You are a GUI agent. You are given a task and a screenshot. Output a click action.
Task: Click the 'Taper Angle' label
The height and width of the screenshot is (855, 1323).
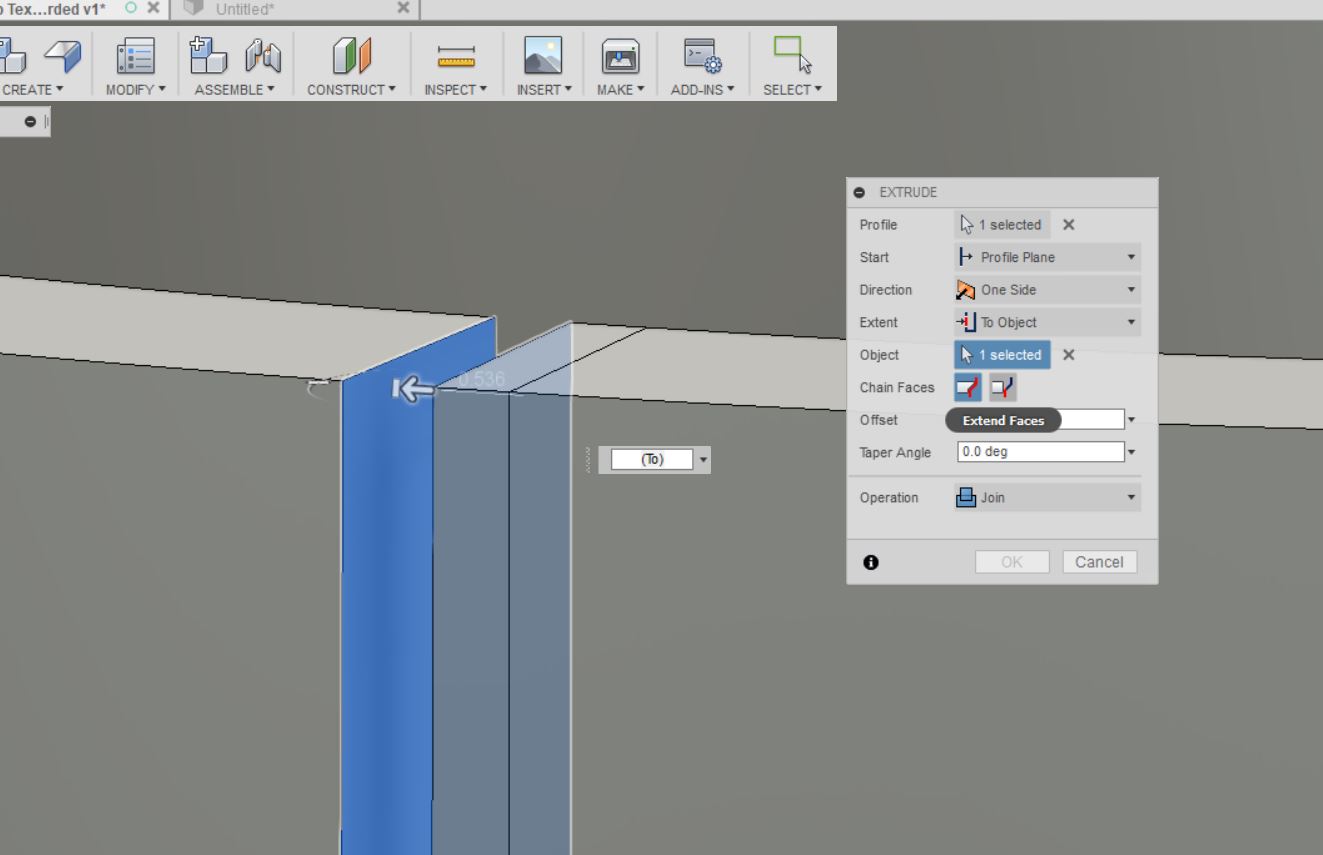pos(895,452)
